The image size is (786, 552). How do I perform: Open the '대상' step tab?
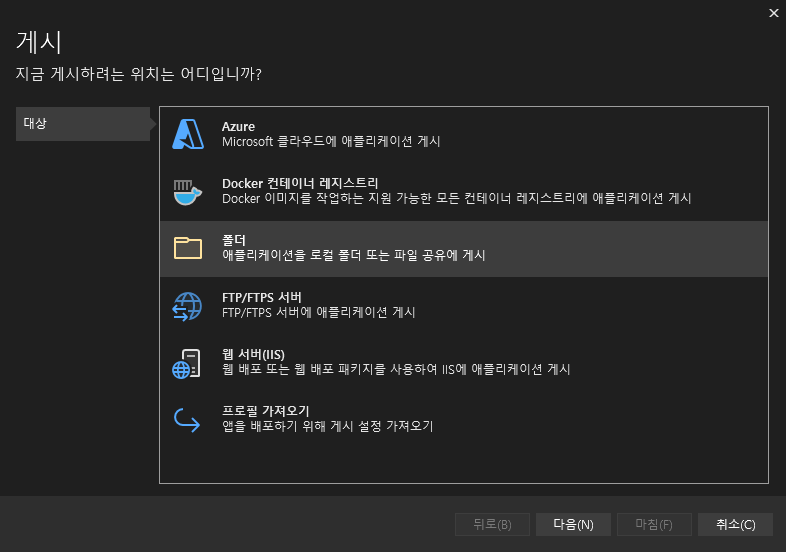(x=83, y=124)
